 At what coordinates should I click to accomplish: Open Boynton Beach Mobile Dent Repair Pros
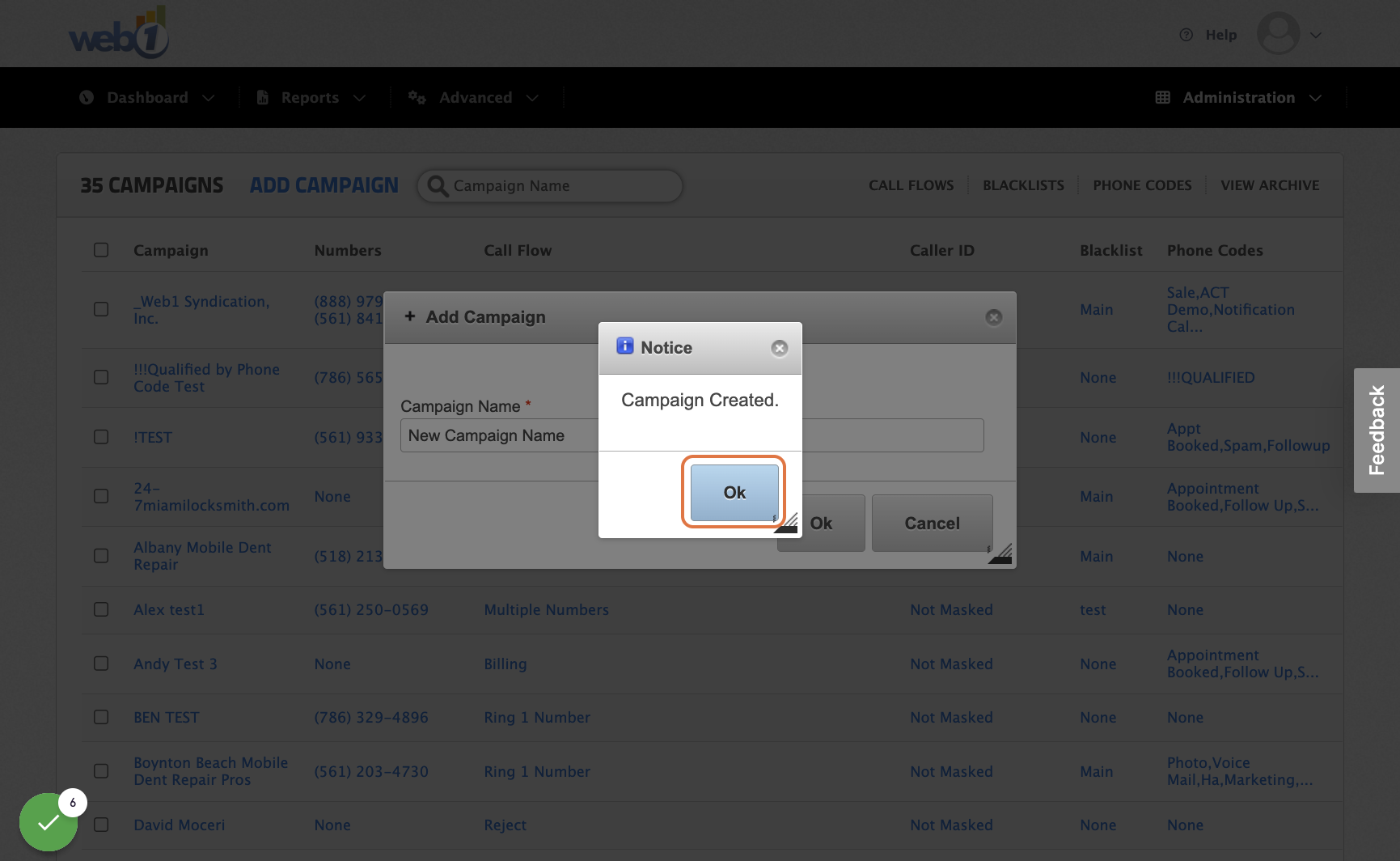click(x=211, y=771)
